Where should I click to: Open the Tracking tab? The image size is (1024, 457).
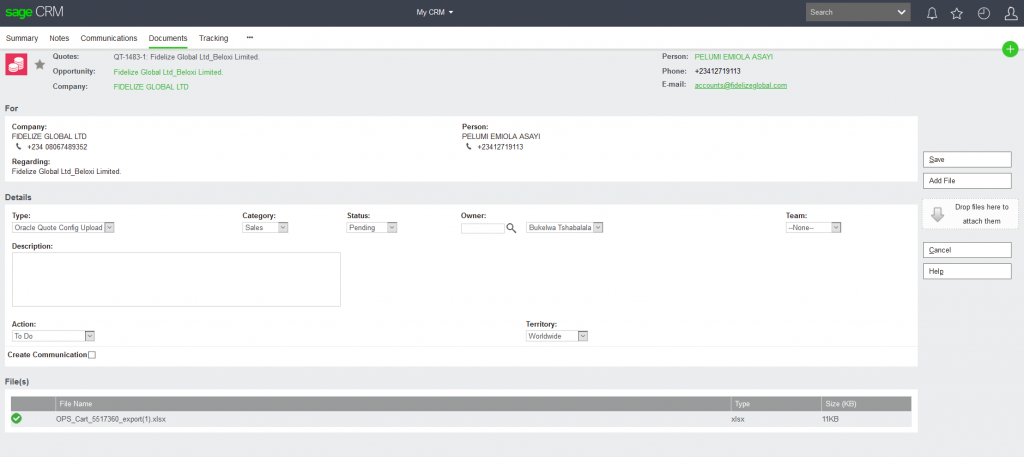coord(213,38)
